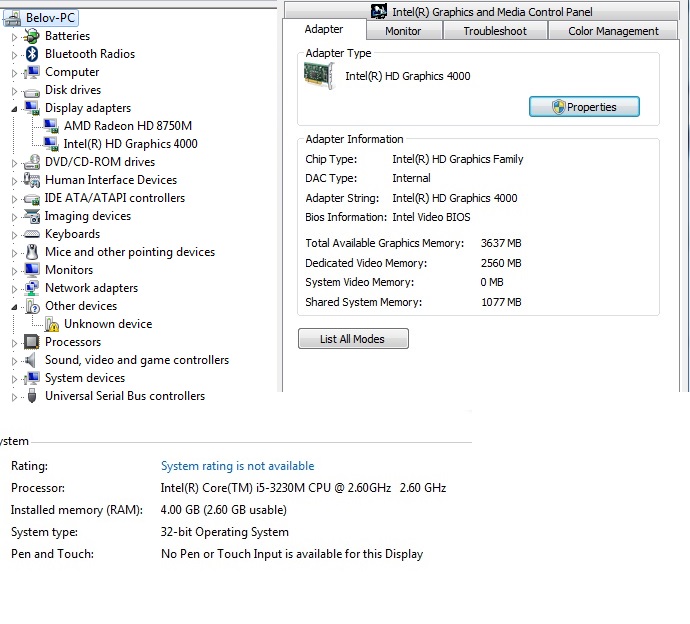
Task: Expand the Keyboards node
Action: coord(14,235)
